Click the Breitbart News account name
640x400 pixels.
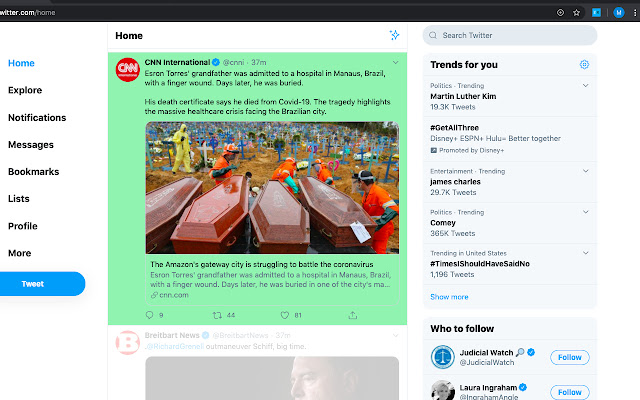(172, 336)
